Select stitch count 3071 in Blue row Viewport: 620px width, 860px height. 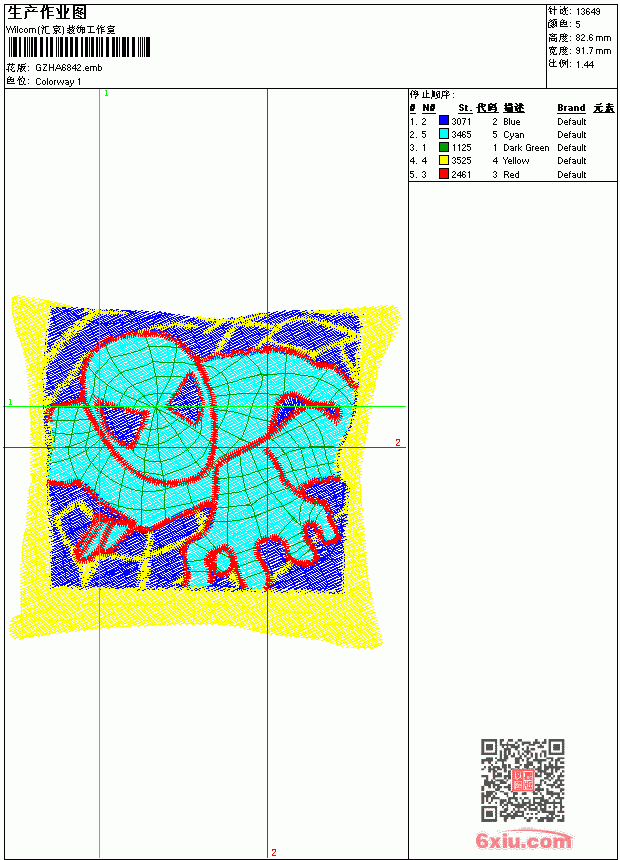tap(461, 121)
